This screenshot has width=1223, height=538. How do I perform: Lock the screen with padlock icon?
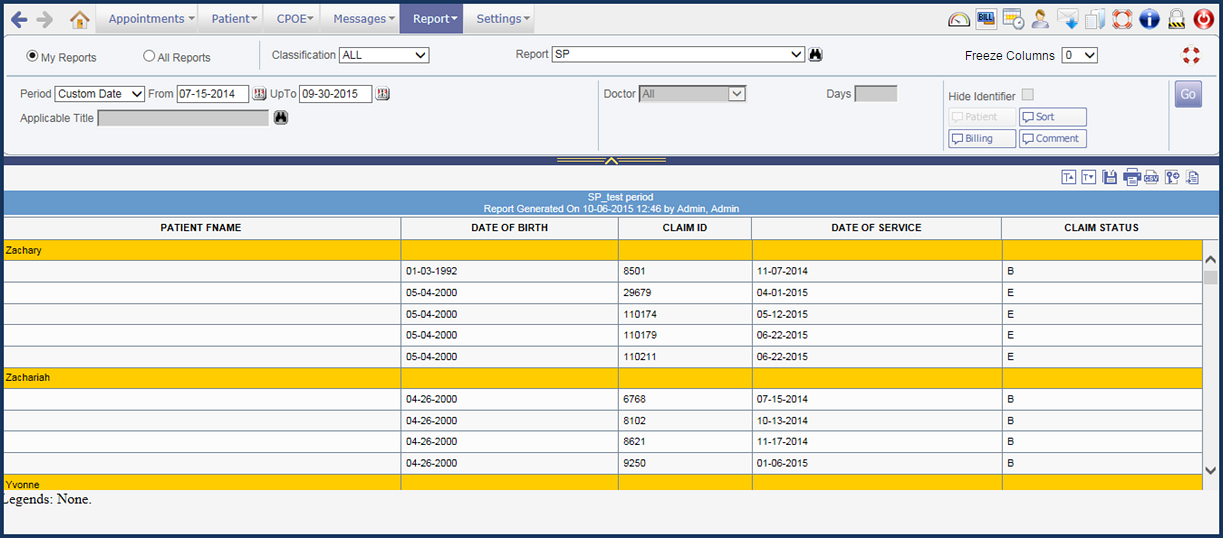1176,19
